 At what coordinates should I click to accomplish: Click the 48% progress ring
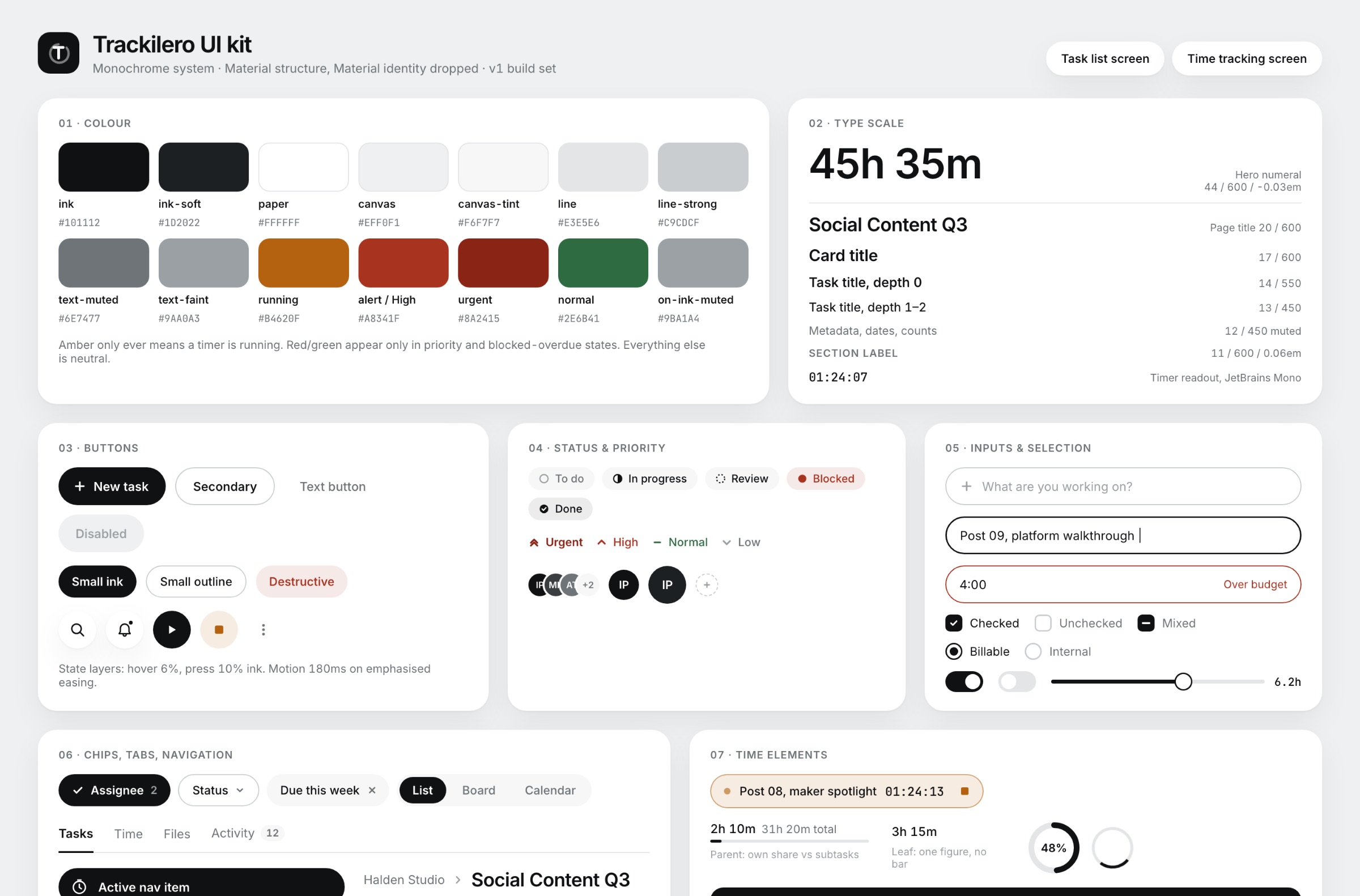click(1053, 848)
